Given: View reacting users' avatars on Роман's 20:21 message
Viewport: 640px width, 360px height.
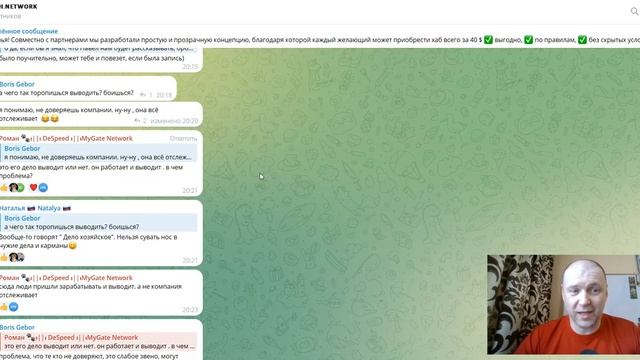Looking at the screenshot, I should (x=17, y=187).
